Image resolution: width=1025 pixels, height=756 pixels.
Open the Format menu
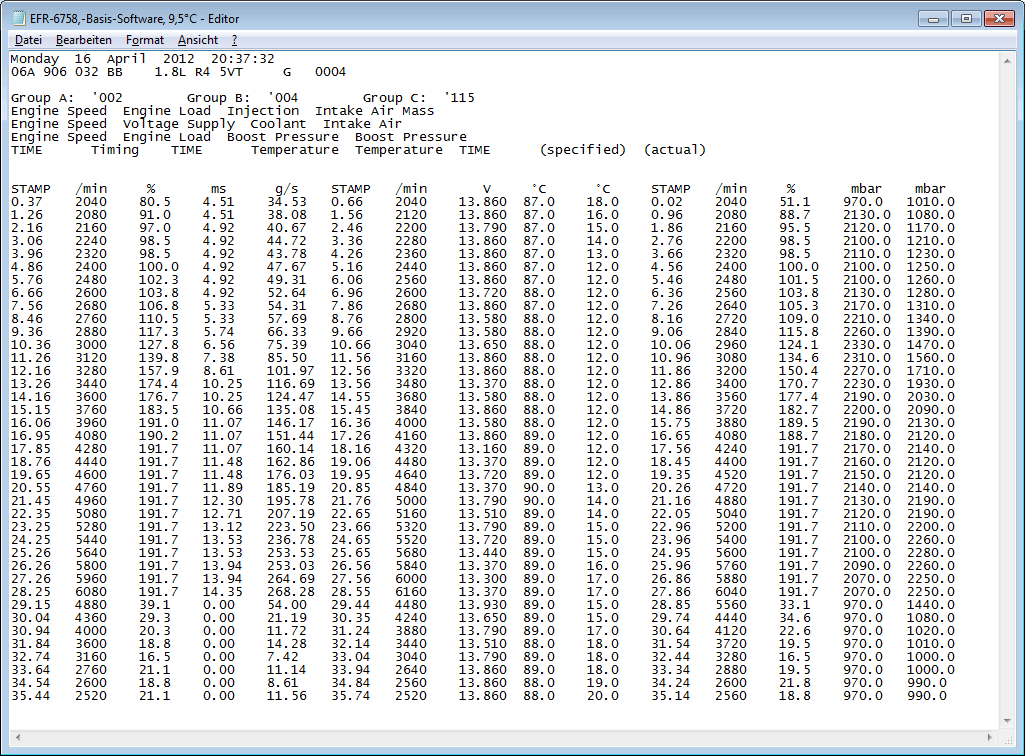tap(144, 40)
